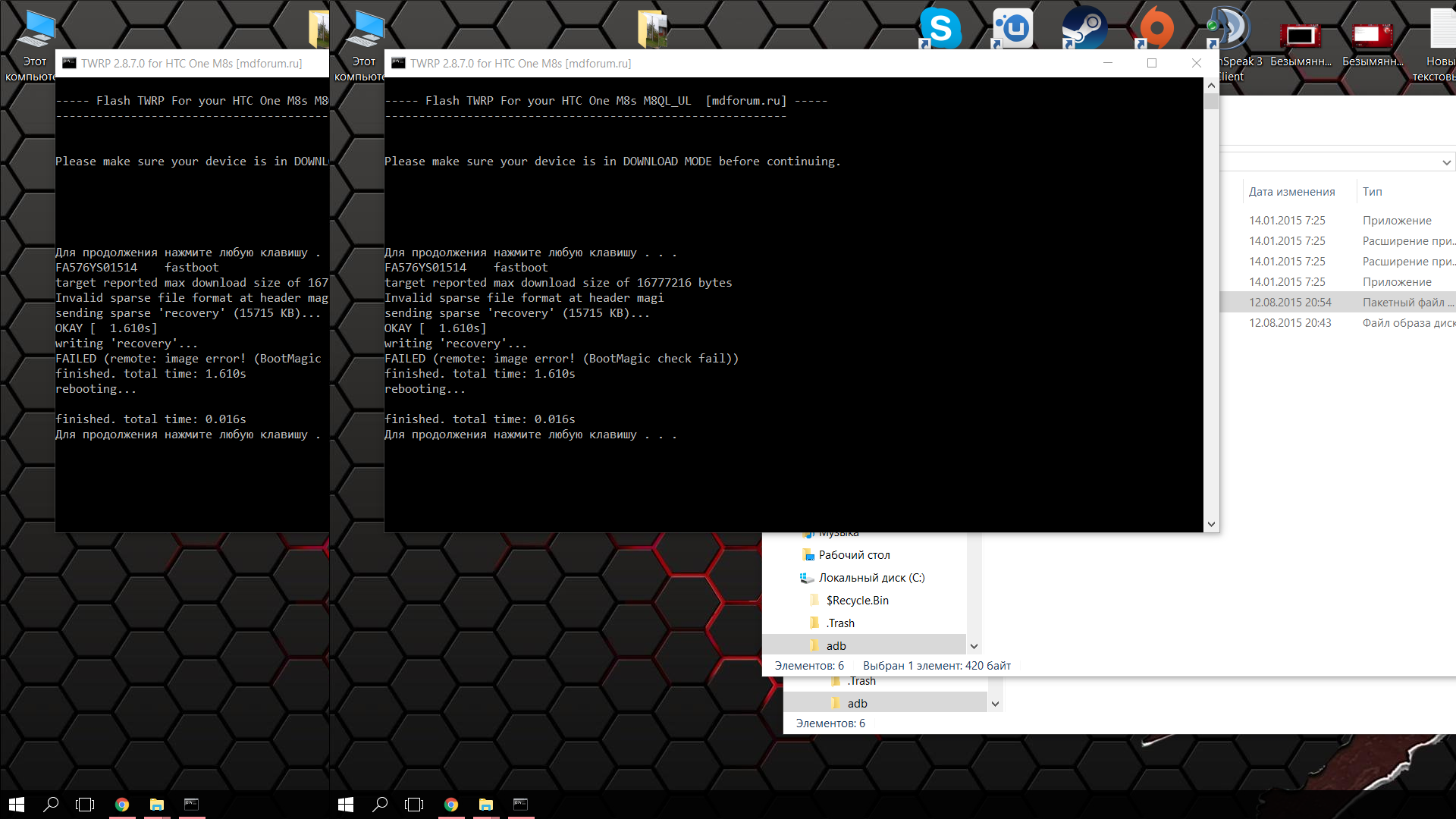1456x819 pixels.
Task: Click the front console's title bar icon
Action: click(398, 63)
